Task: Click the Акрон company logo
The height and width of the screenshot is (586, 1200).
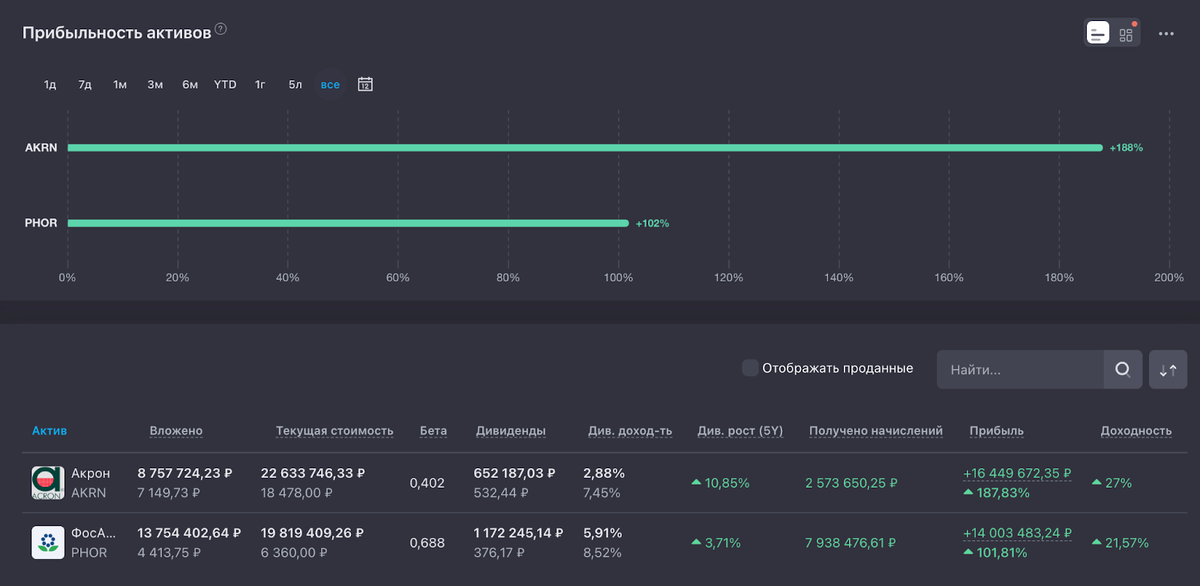Action: 48,482
